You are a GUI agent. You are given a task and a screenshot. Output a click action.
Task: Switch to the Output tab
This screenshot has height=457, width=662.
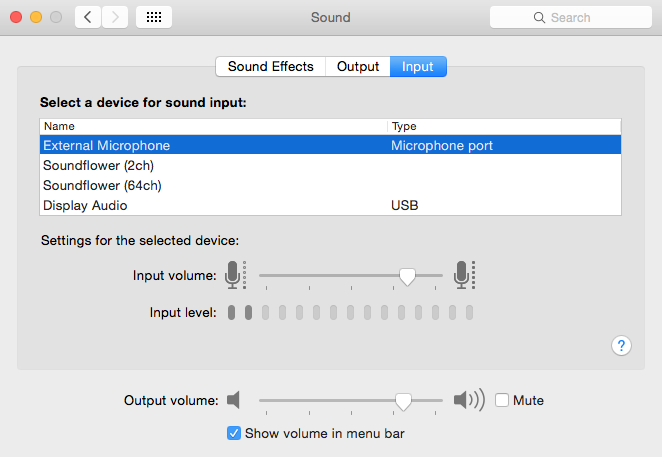pos(357,67)
